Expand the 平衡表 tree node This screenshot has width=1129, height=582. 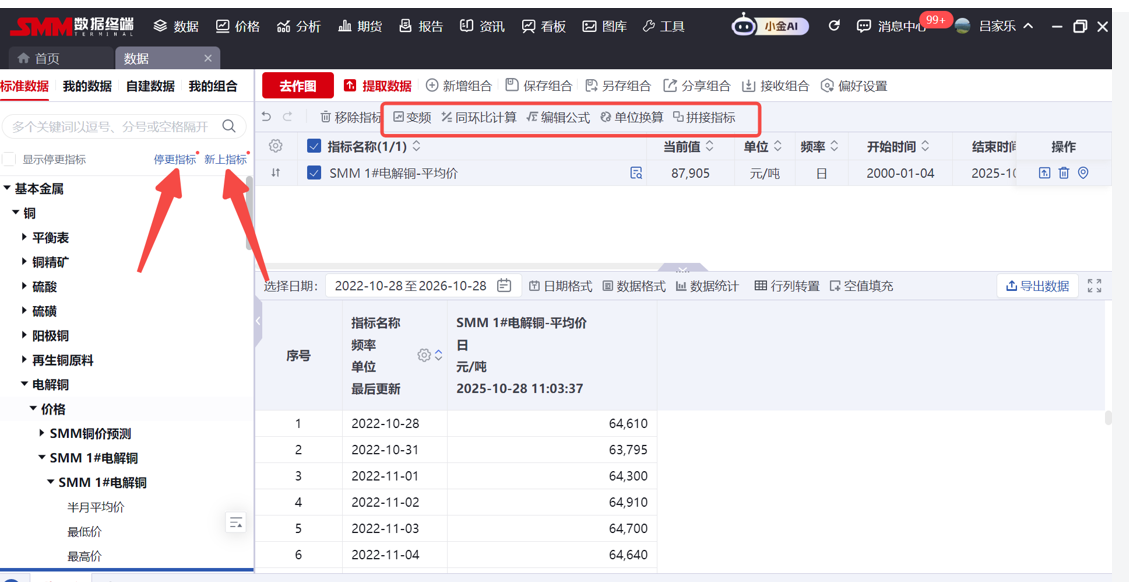[x=25, y=238]
